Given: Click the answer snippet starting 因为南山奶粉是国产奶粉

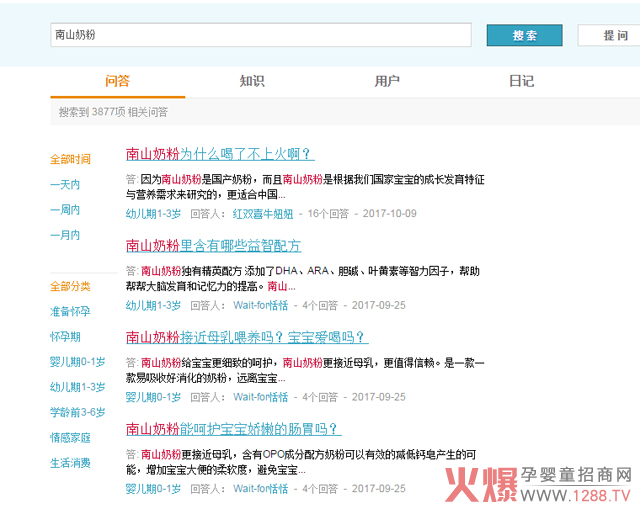Looking at the screenshot, I should 305,187.
